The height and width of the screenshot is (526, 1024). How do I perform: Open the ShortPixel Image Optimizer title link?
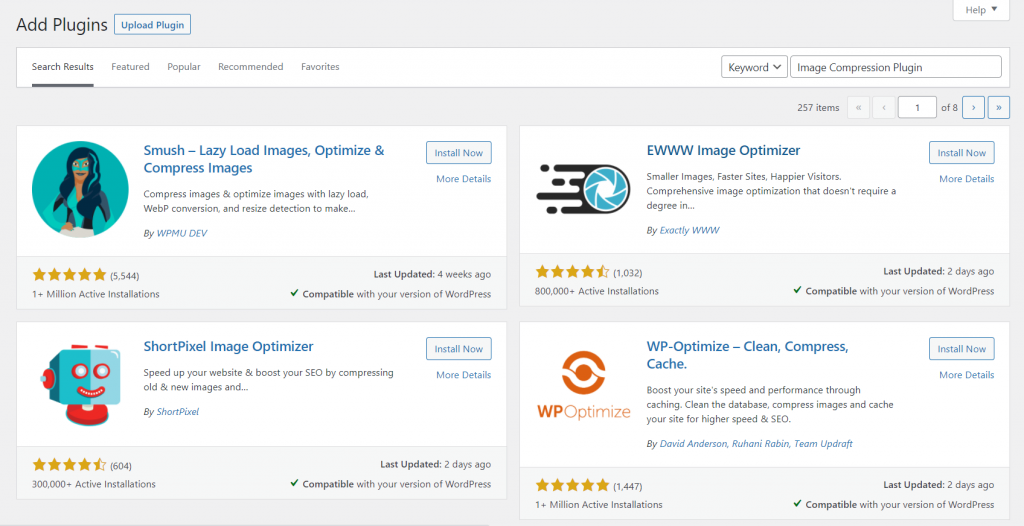[x=229, y=346]
